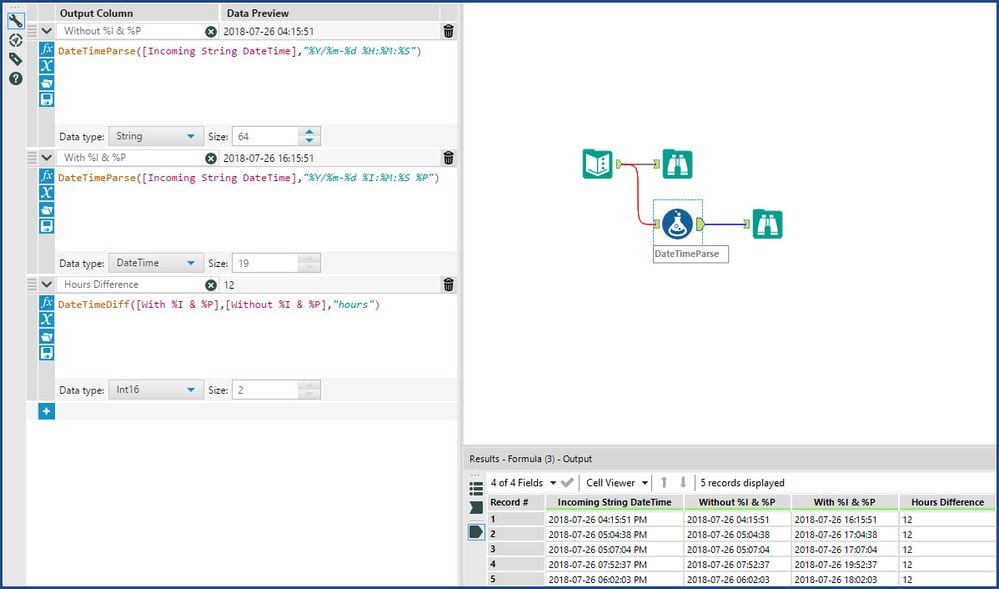Viewport: 999px width, 589px height.
Task: Collapse the 'With %I & %P' expression
Action: point(47,157)
